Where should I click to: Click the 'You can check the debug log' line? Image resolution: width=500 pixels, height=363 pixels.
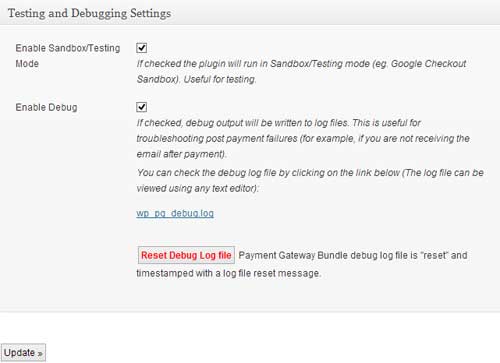point(310,173)
